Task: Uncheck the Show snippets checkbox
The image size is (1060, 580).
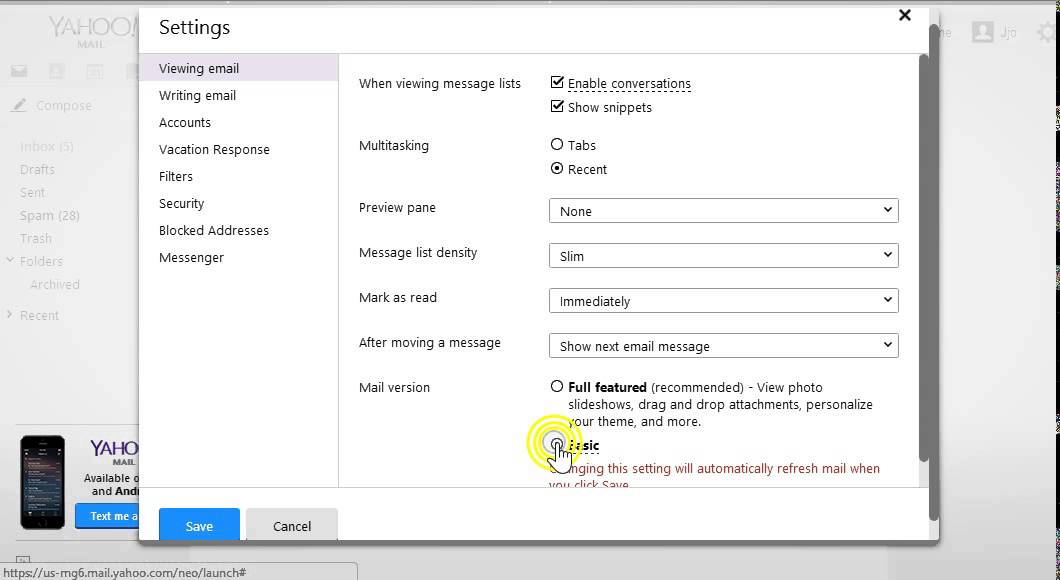Action: click(x=557, y=106)
